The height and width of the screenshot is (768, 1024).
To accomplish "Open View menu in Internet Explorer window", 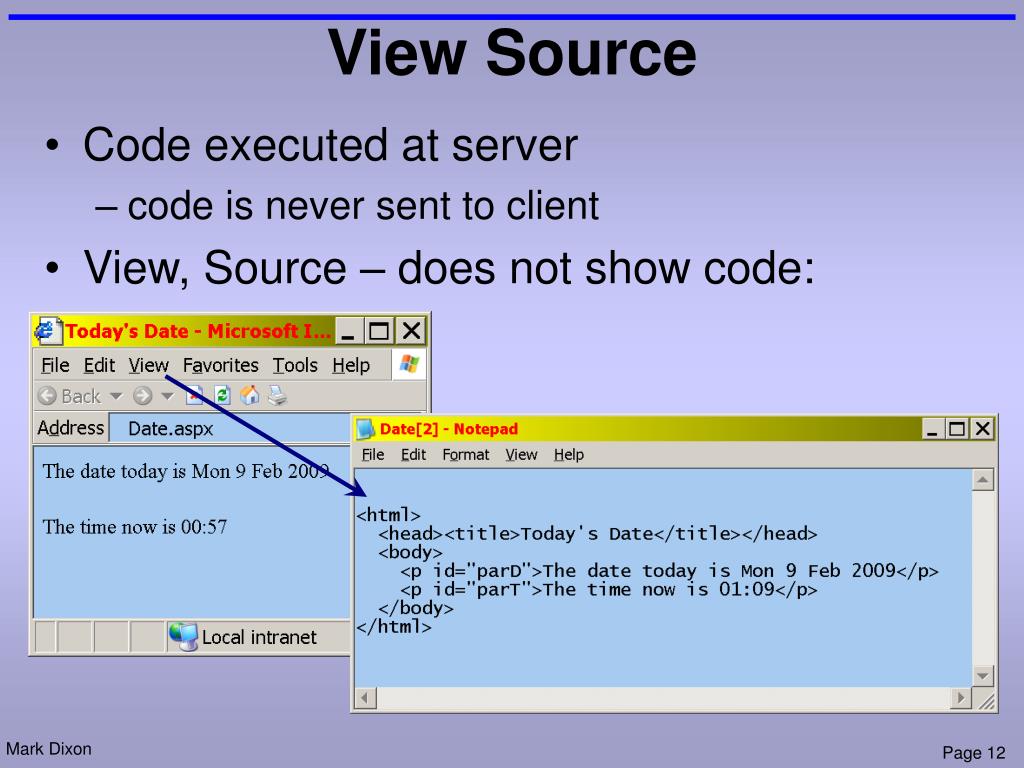I will pos(148,365).
